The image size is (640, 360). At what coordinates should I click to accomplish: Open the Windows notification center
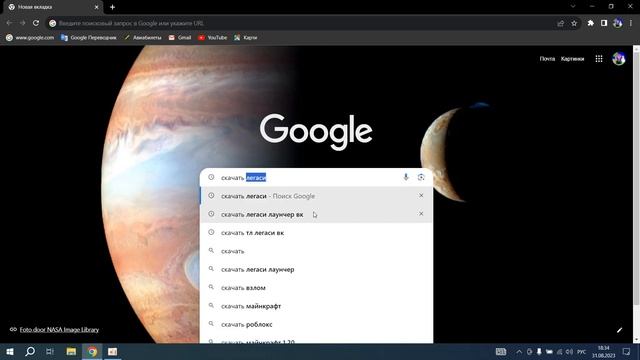pyautogui.click(x=627, y=352)
